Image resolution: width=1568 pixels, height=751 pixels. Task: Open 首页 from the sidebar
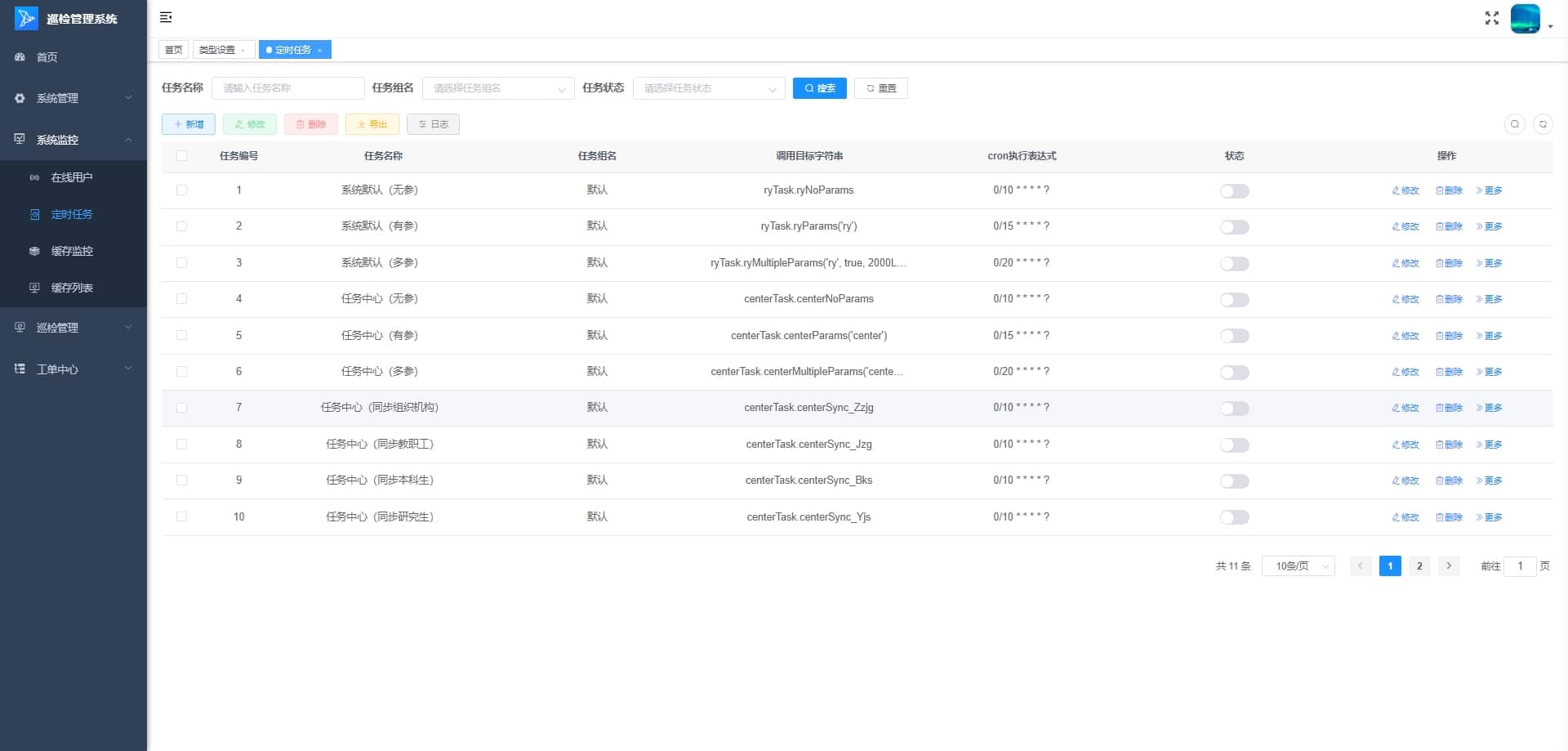point(73,57)
